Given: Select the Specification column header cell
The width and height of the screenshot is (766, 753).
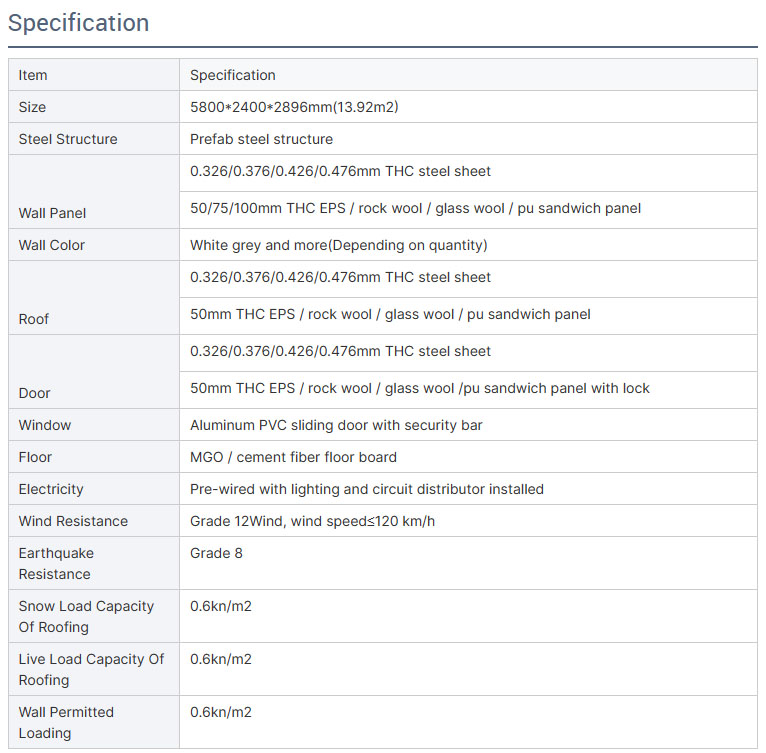Looking at the screenshot, I should point(468,75).
